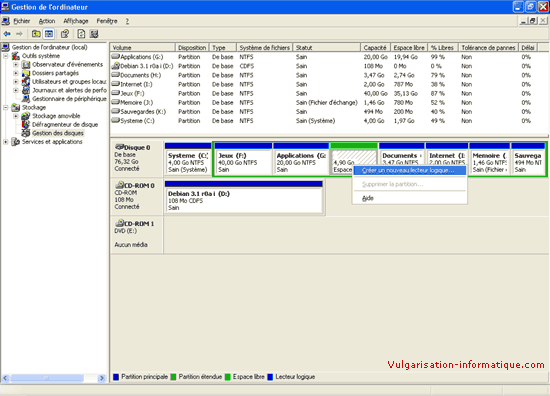Click the Gestionnaire de périphériques icon
Viewport: 550px width, 396px height.
pyautogui.click(x=26, y=99)
